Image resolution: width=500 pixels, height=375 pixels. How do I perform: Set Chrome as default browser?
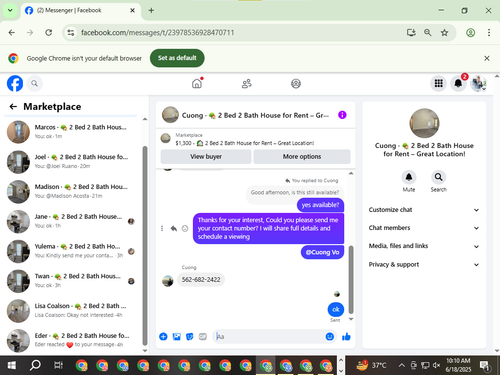(177, 58)
